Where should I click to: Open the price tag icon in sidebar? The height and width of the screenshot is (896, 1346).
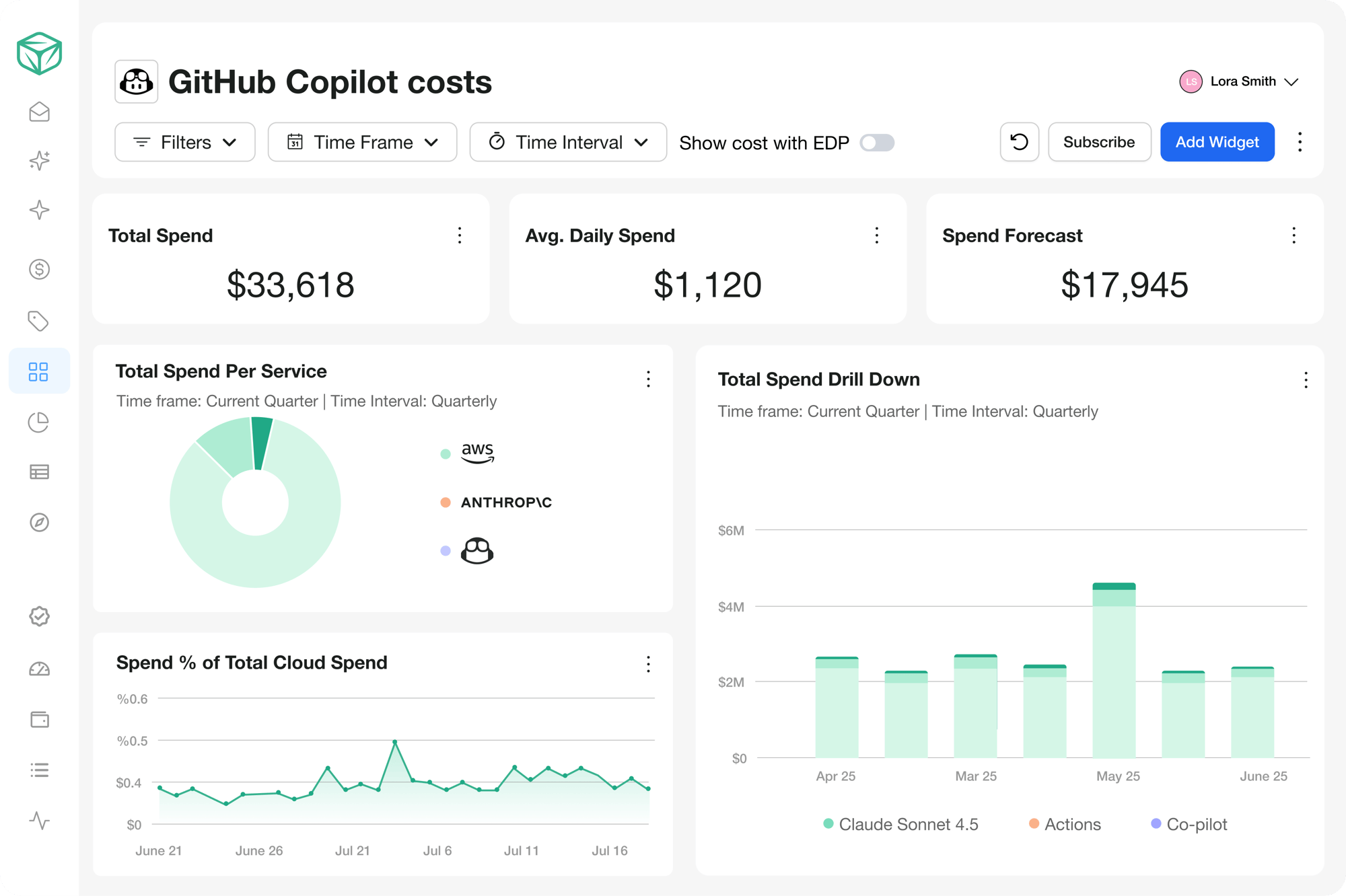point(39,321)
